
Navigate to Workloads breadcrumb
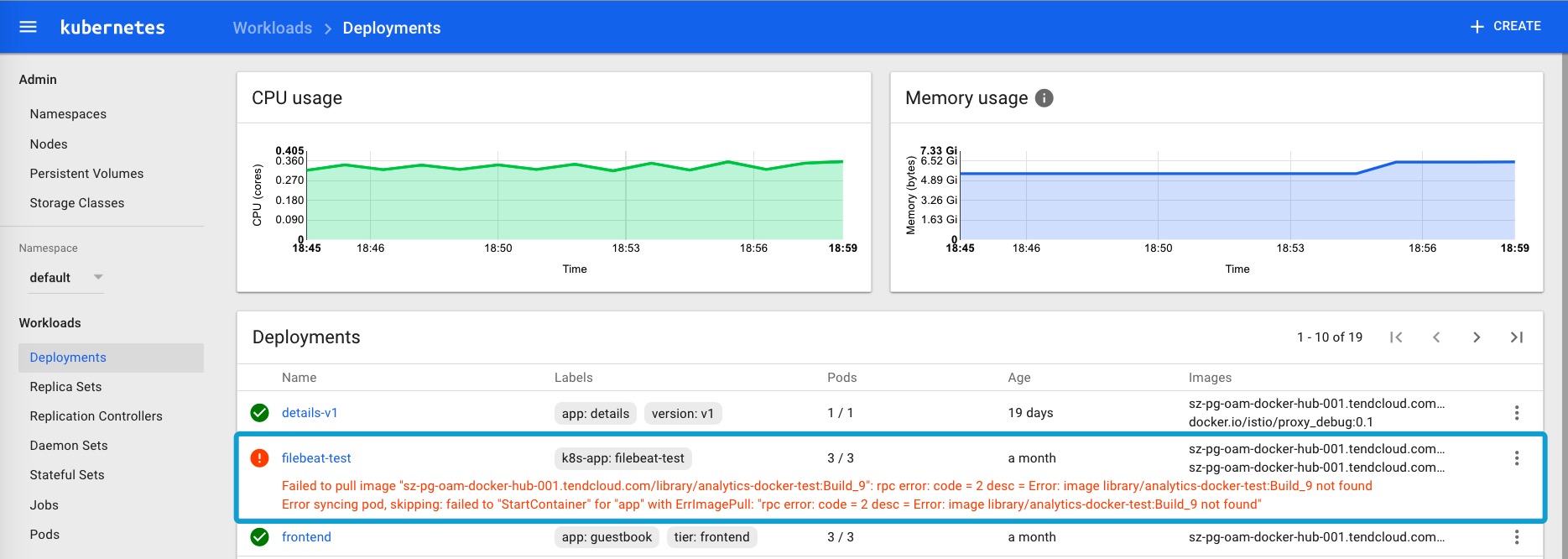point(272,28)
